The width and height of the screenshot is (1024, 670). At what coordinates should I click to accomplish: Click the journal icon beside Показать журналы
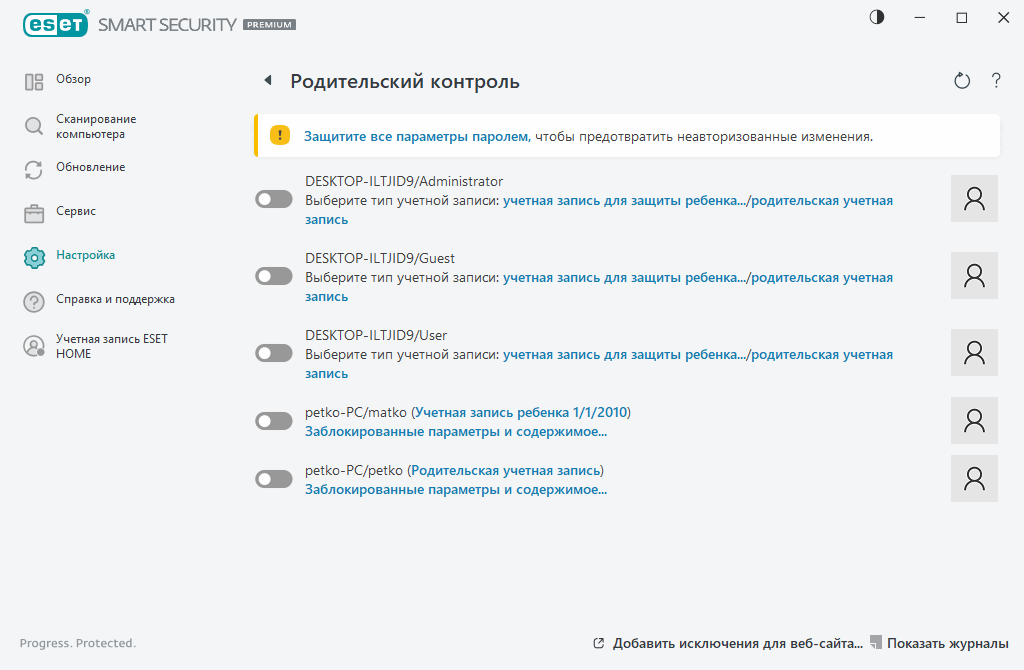pyautogui.click(x=876, y=643)
